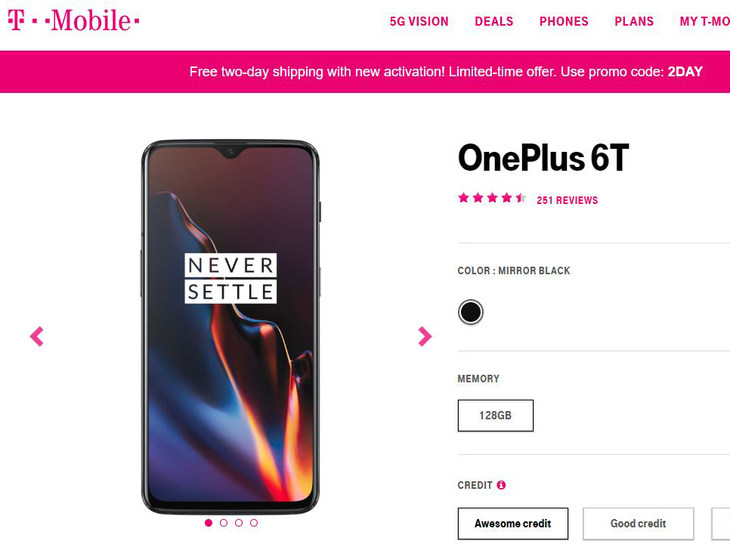
Task: Click the T-Mobile logo
Action: pyautogui.click(x=73, y=20)
